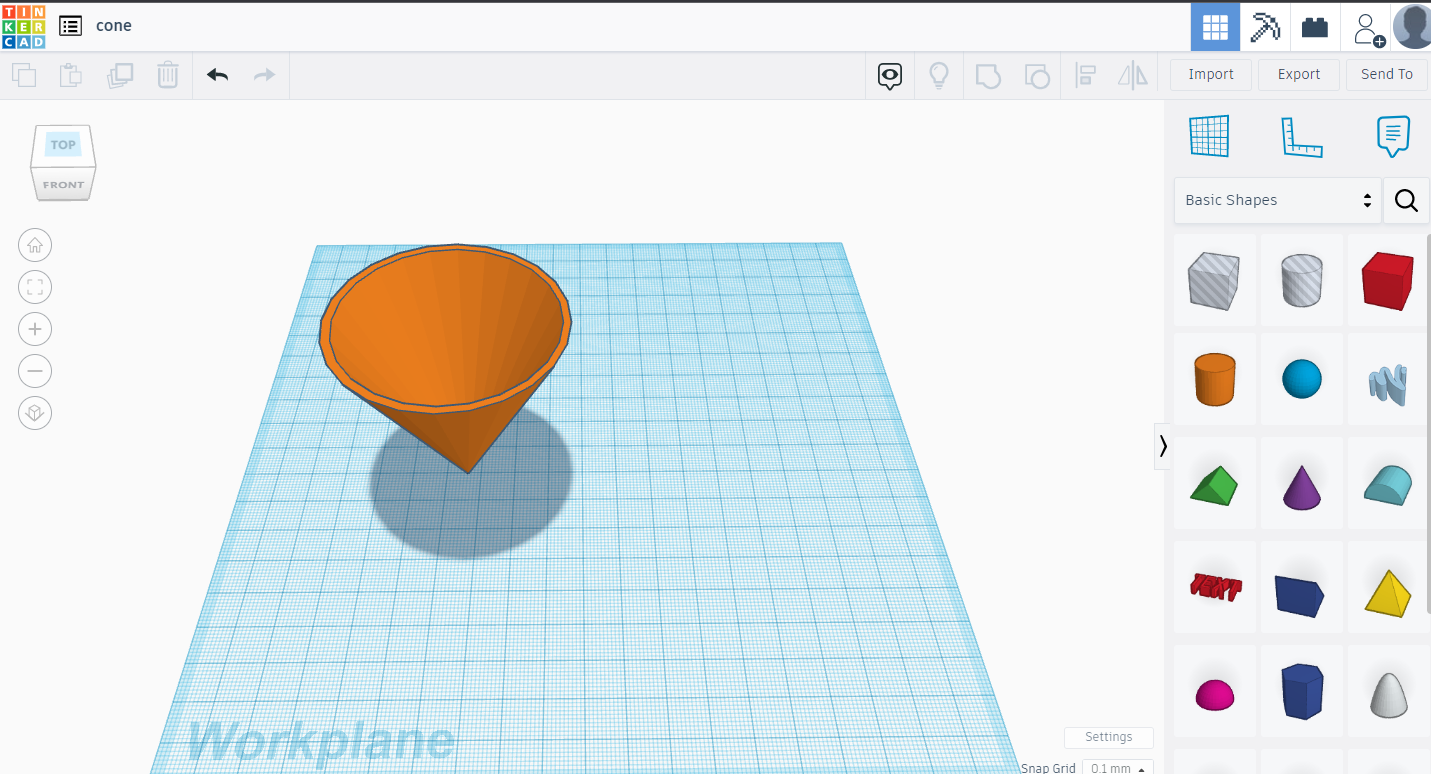Screen dimensions: 1431x774
Task: Toggle show all lightbulb icon
Action: coord(939,76)
